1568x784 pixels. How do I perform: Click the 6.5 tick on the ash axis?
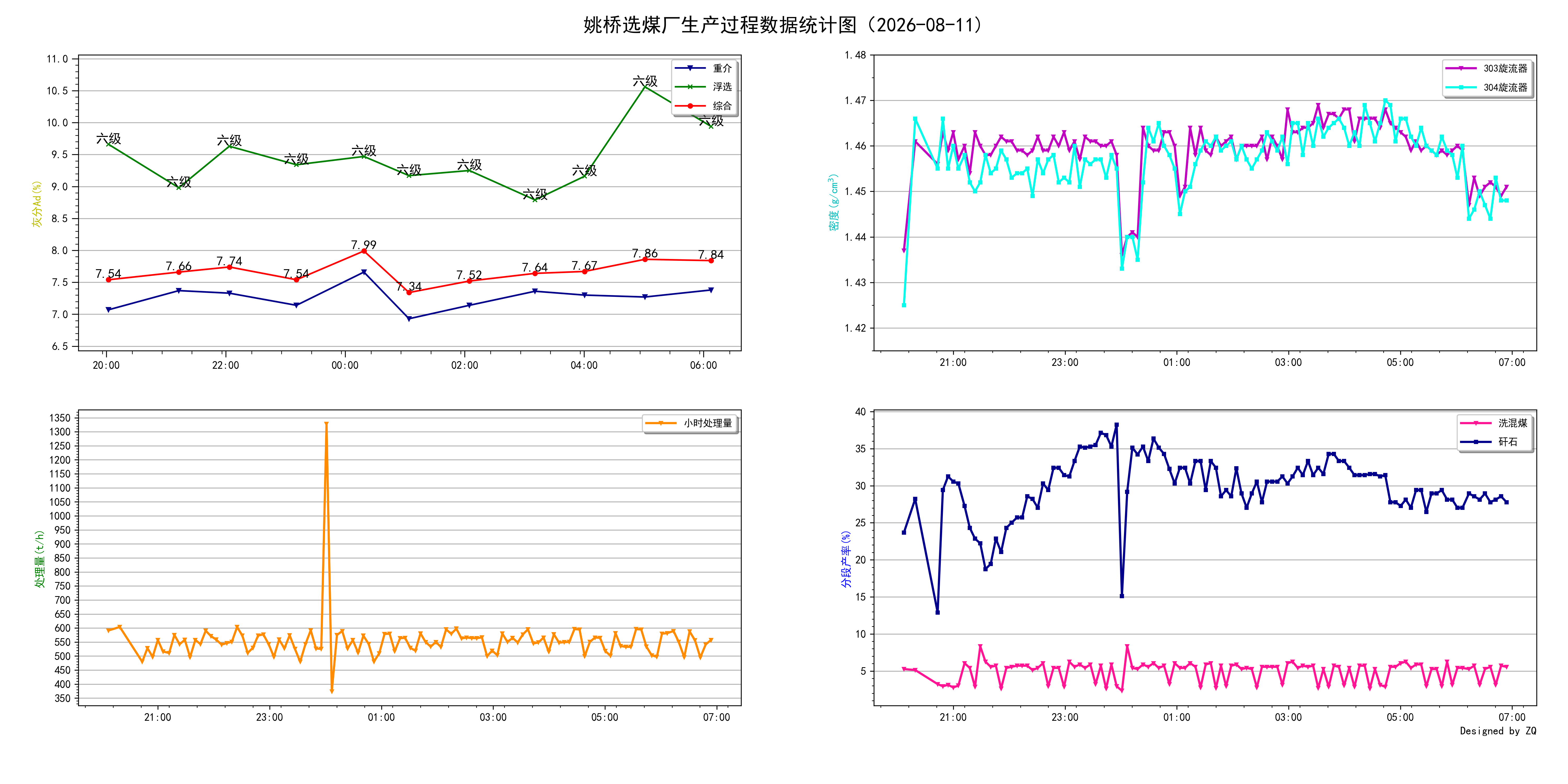coord(60,346)
